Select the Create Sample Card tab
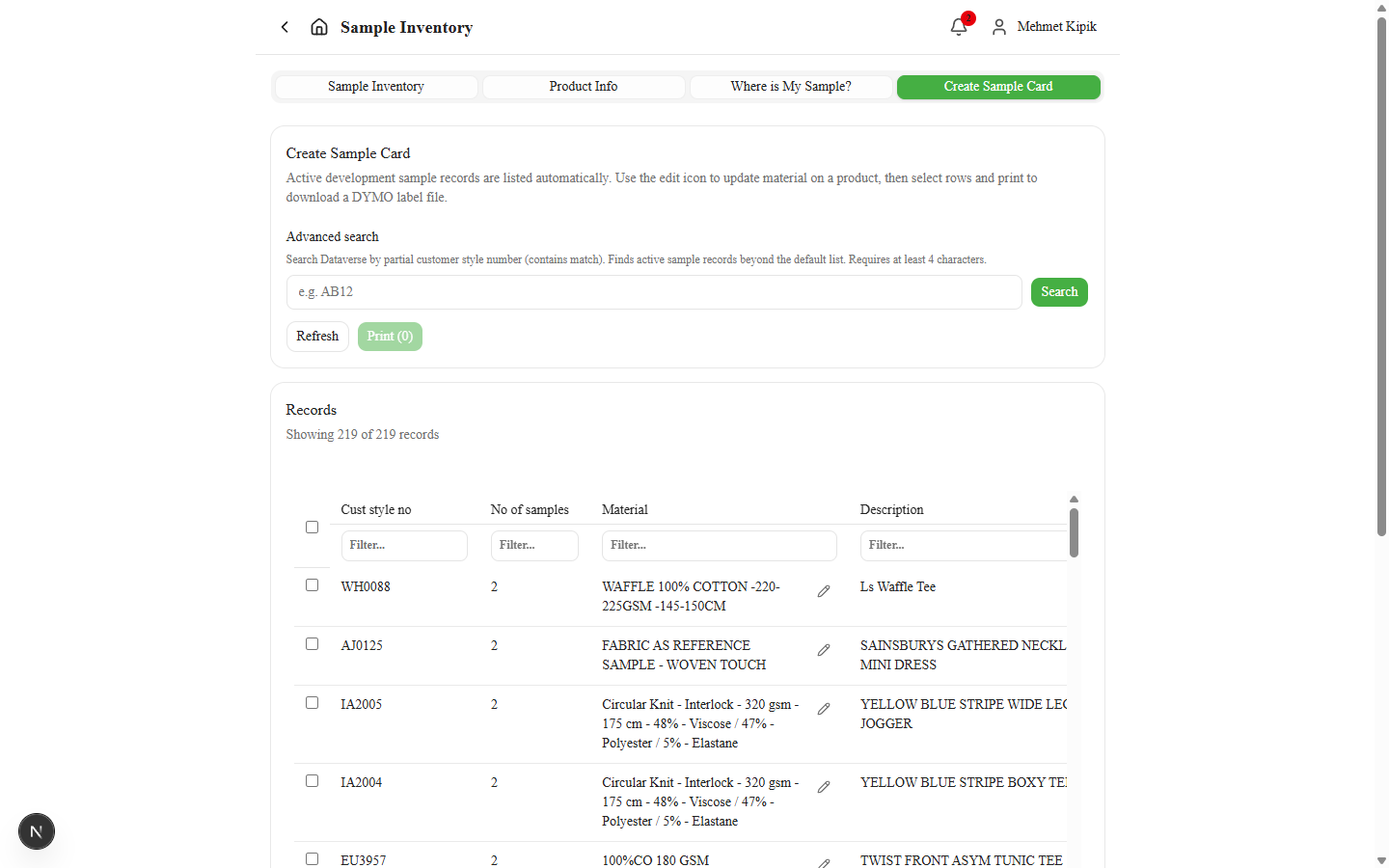 pos(998,87)
